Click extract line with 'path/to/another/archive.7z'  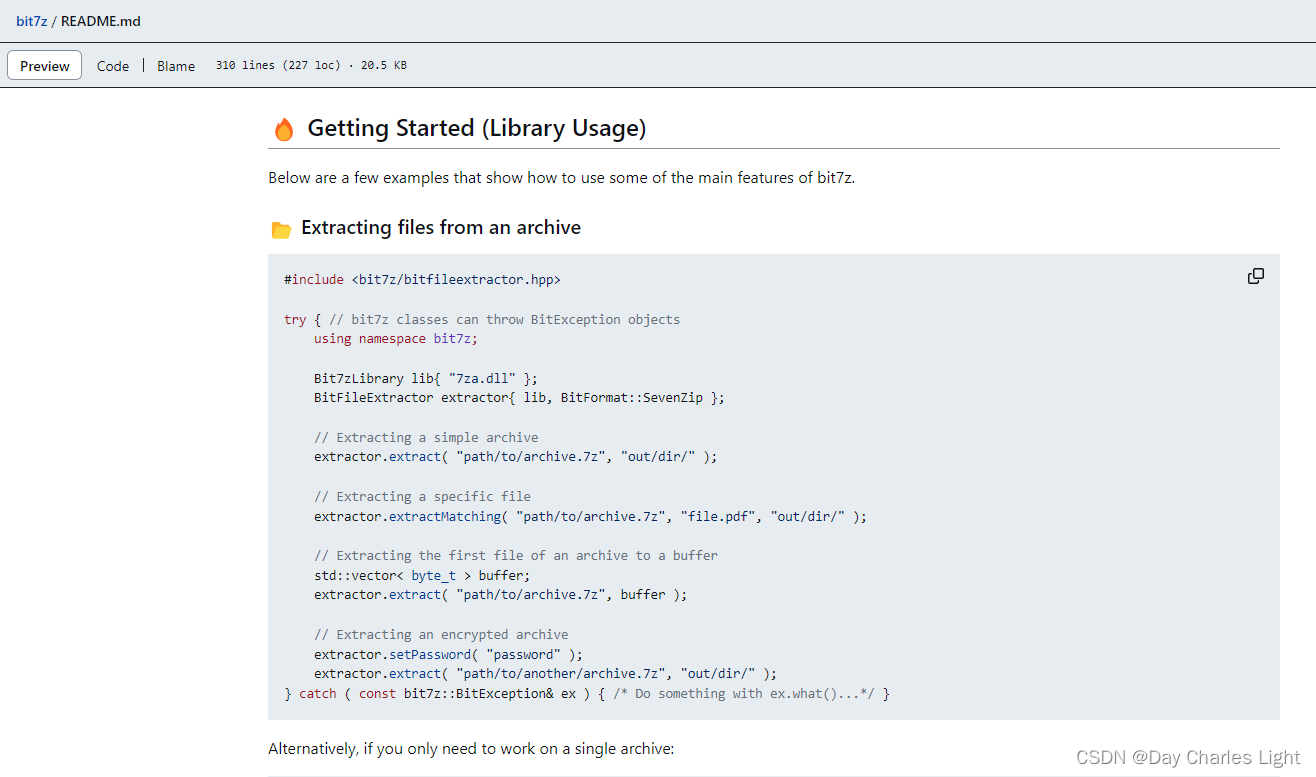(x=545, y=674)
